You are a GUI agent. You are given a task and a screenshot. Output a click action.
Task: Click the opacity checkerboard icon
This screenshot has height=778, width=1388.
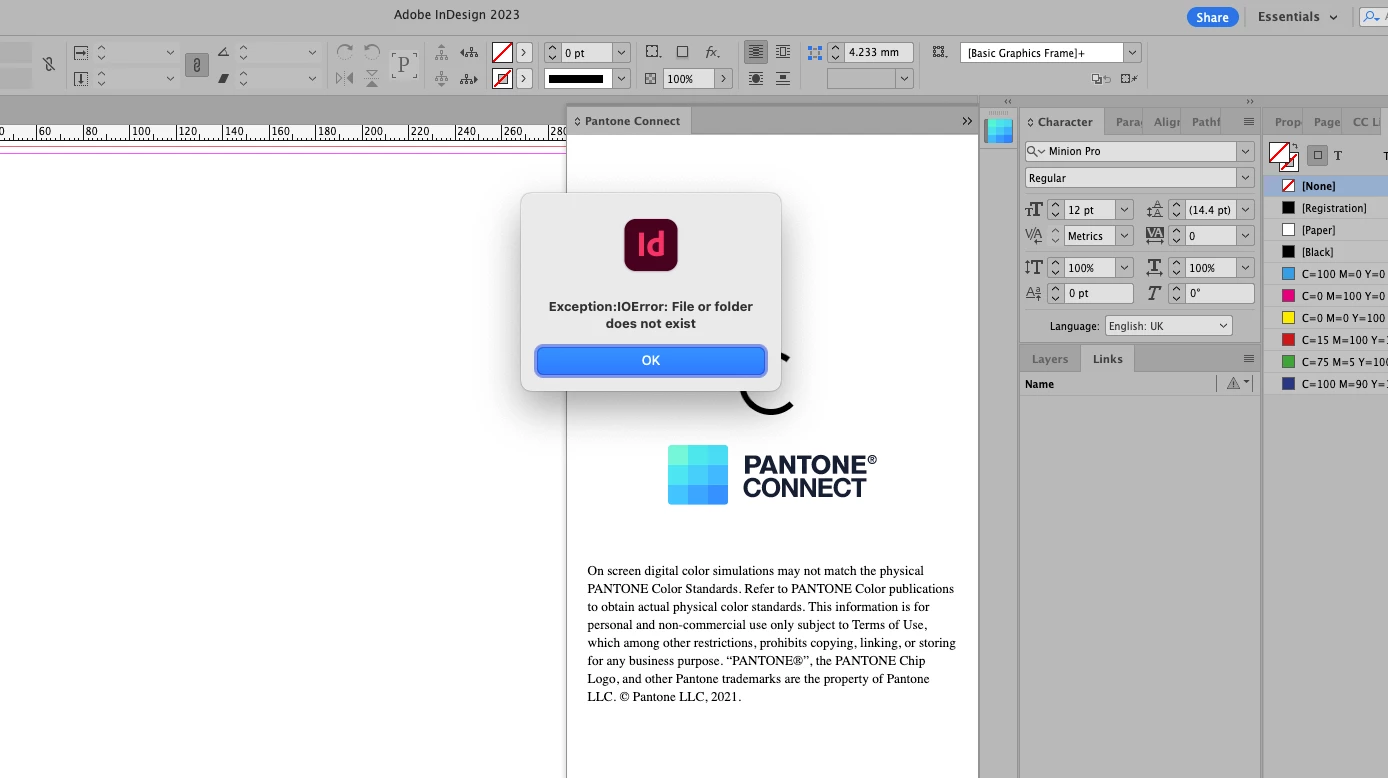[x=651, y=78]
